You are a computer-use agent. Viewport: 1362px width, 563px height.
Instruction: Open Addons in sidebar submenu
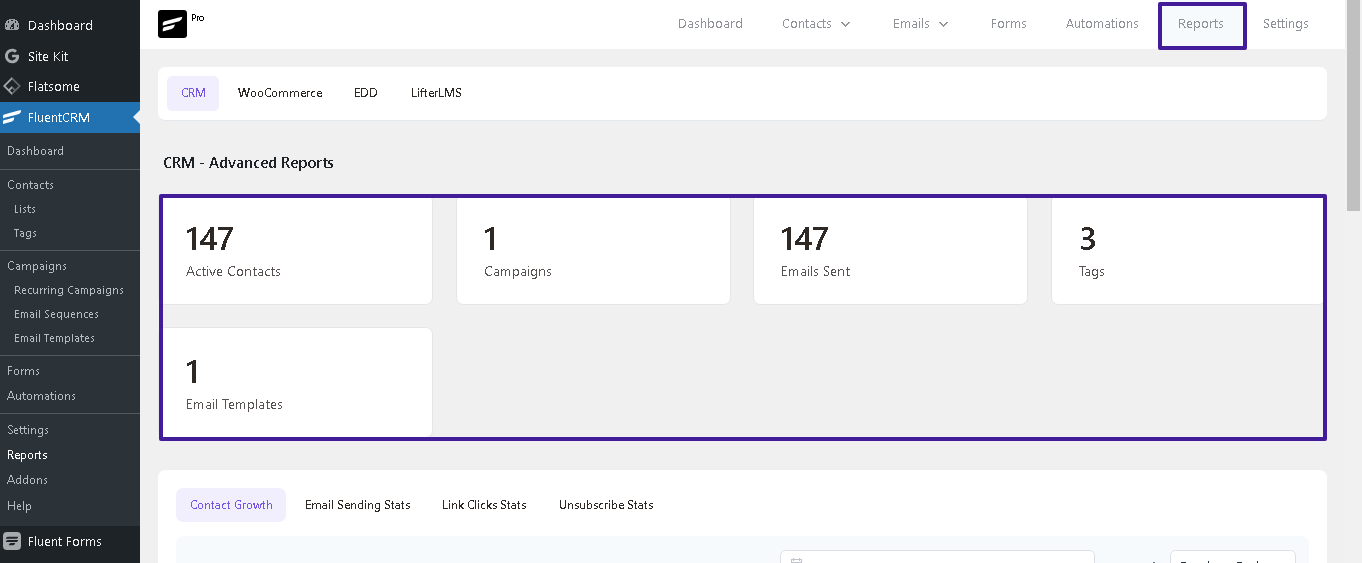[x=27, y=480]
